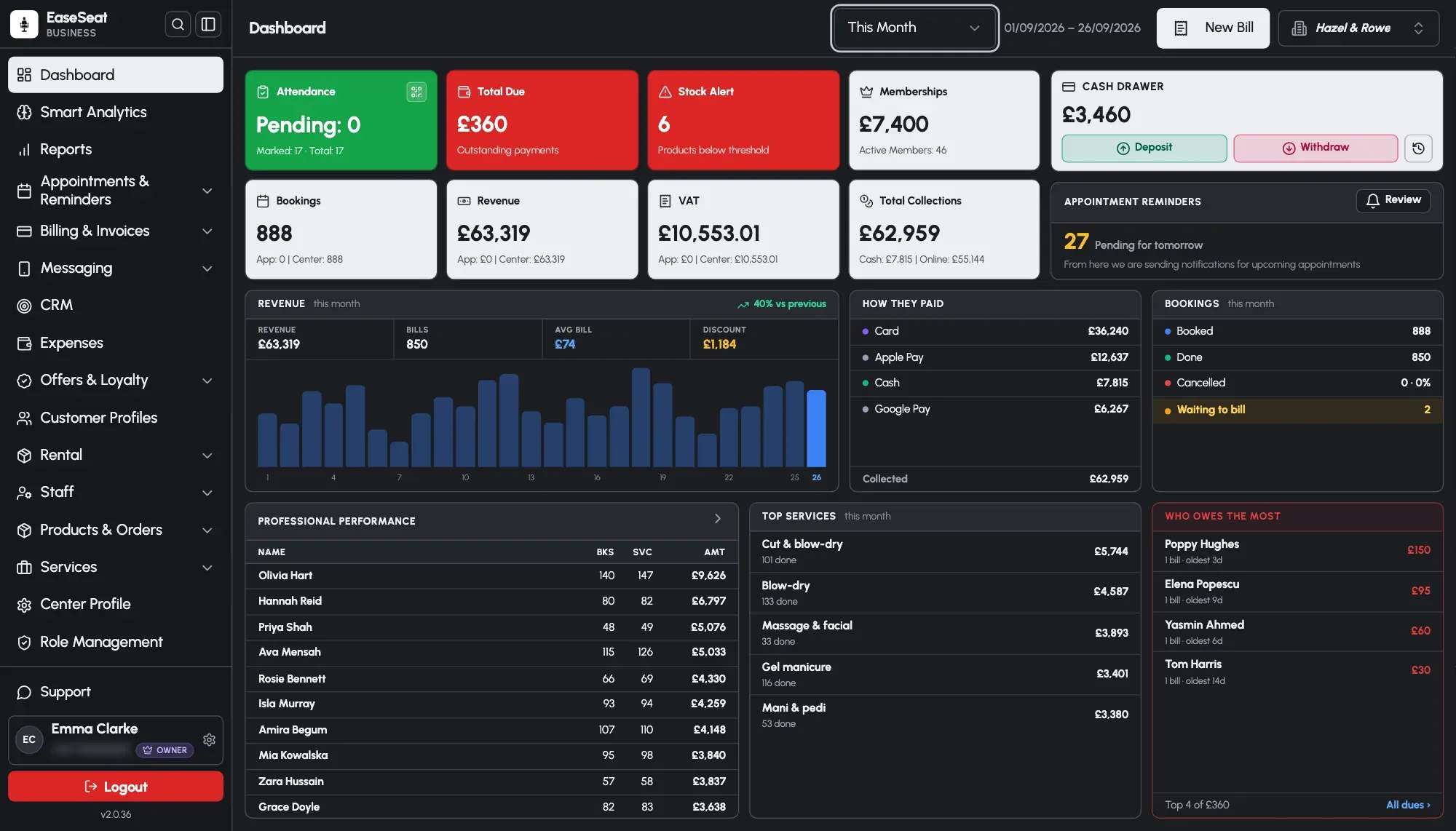Click Cut & blow-dry service row

(945, 551)
